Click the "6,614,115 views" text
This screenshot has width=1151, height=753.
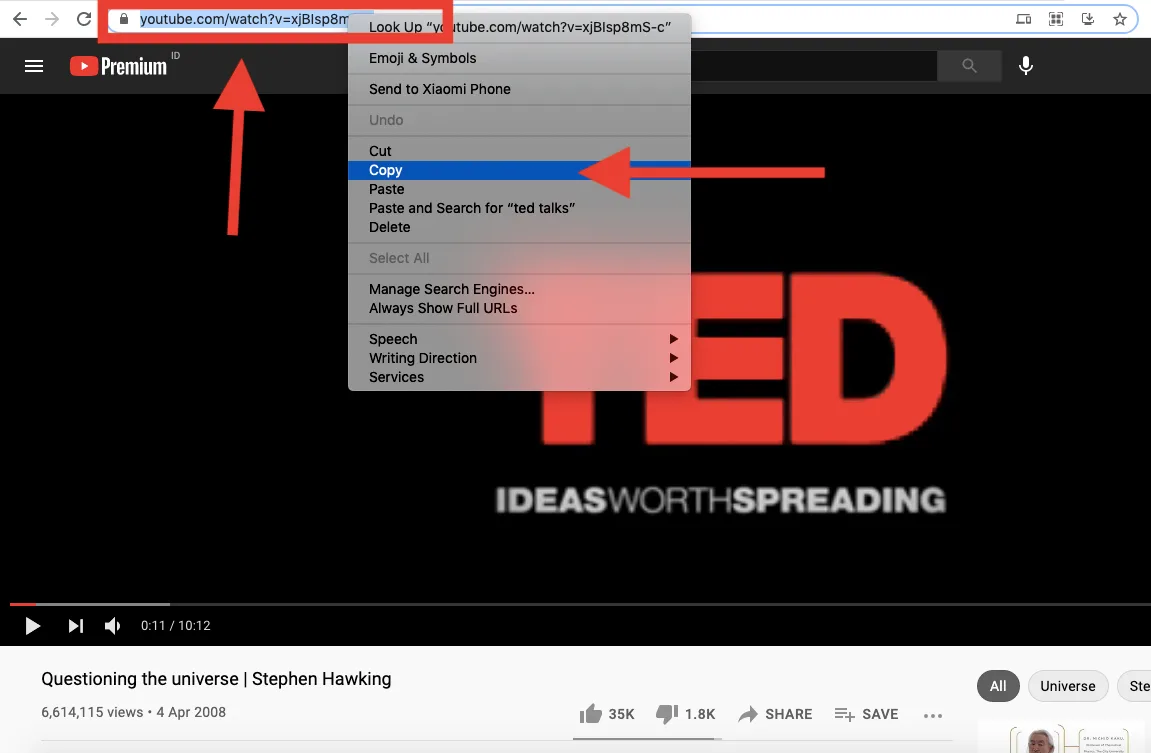click(x=92, y=712)
